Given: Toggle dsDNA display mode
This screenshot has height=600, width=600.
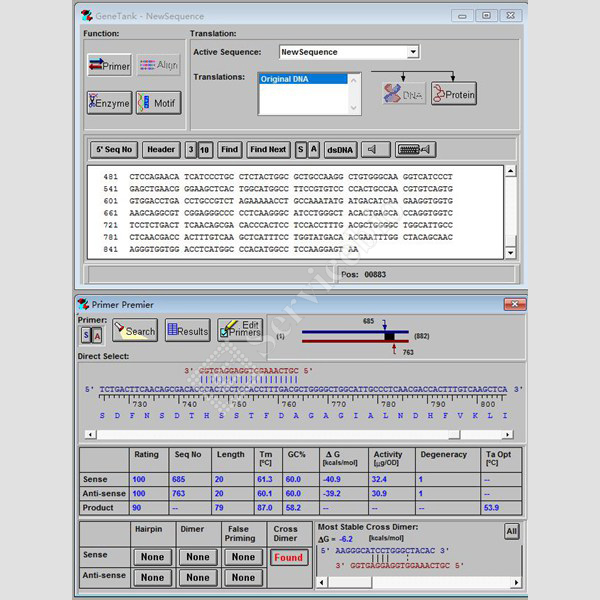Looking at the screenshot, I should click(x=340, y=150).
